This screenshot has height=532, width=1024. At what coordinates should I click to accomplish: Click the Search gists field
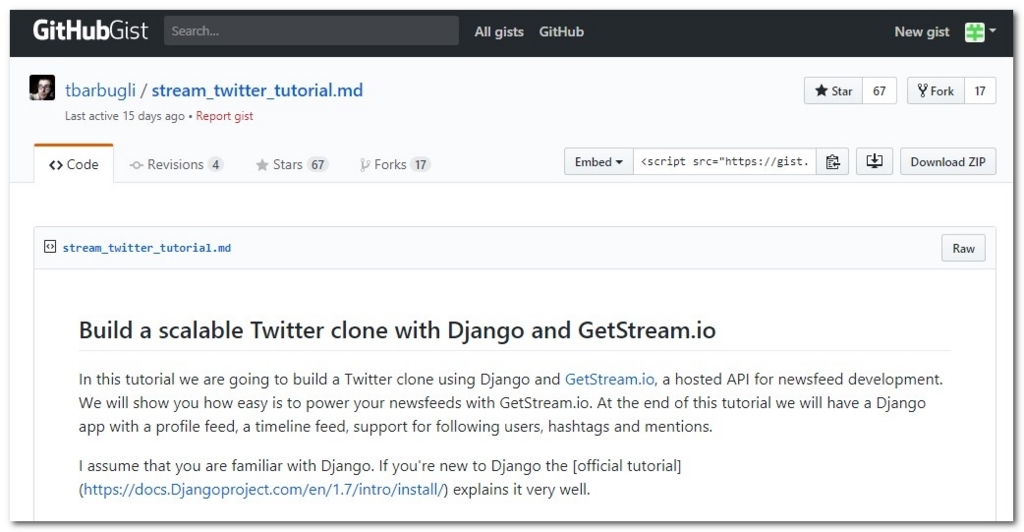click(311, 31)
